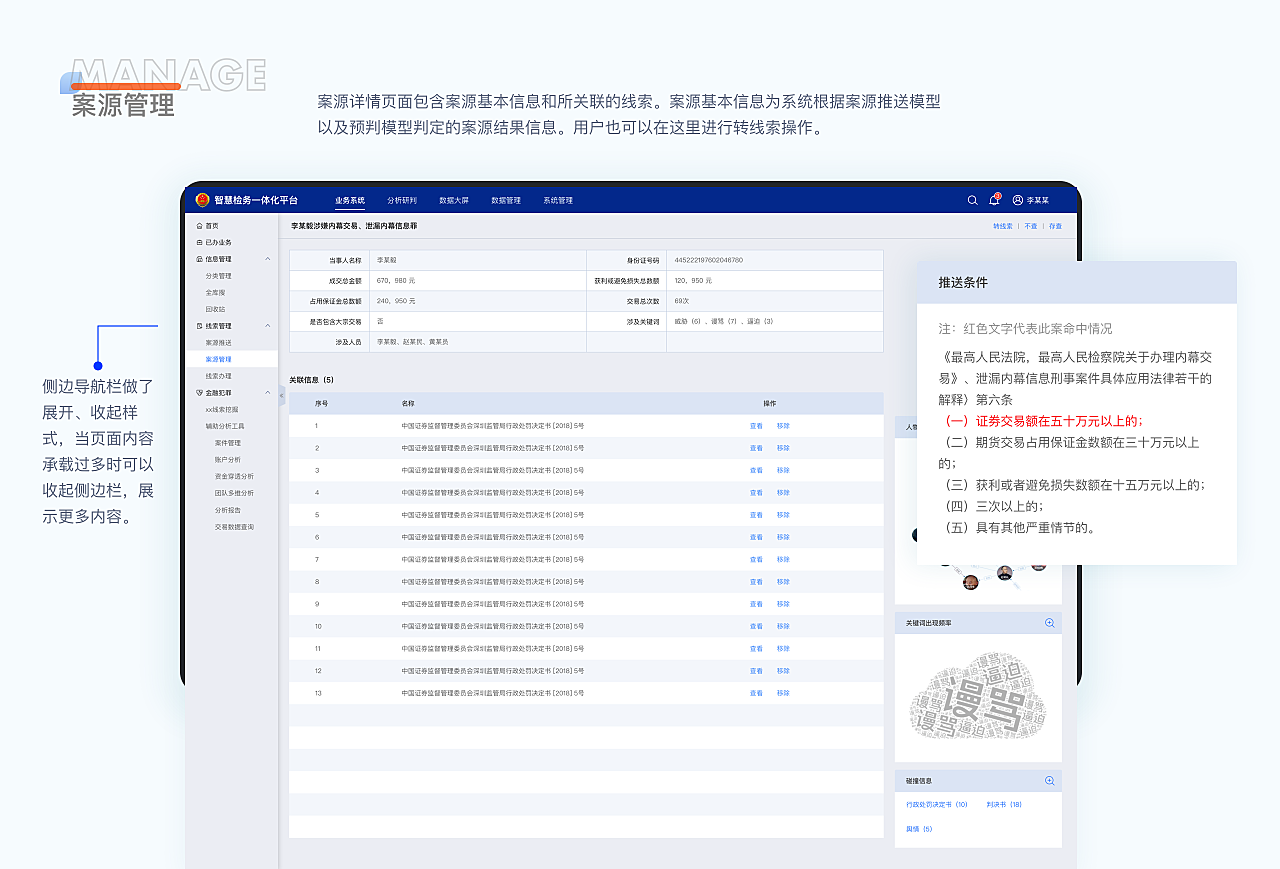
Task: Click the 金融犯罪 shield icon
Action: 199,393
